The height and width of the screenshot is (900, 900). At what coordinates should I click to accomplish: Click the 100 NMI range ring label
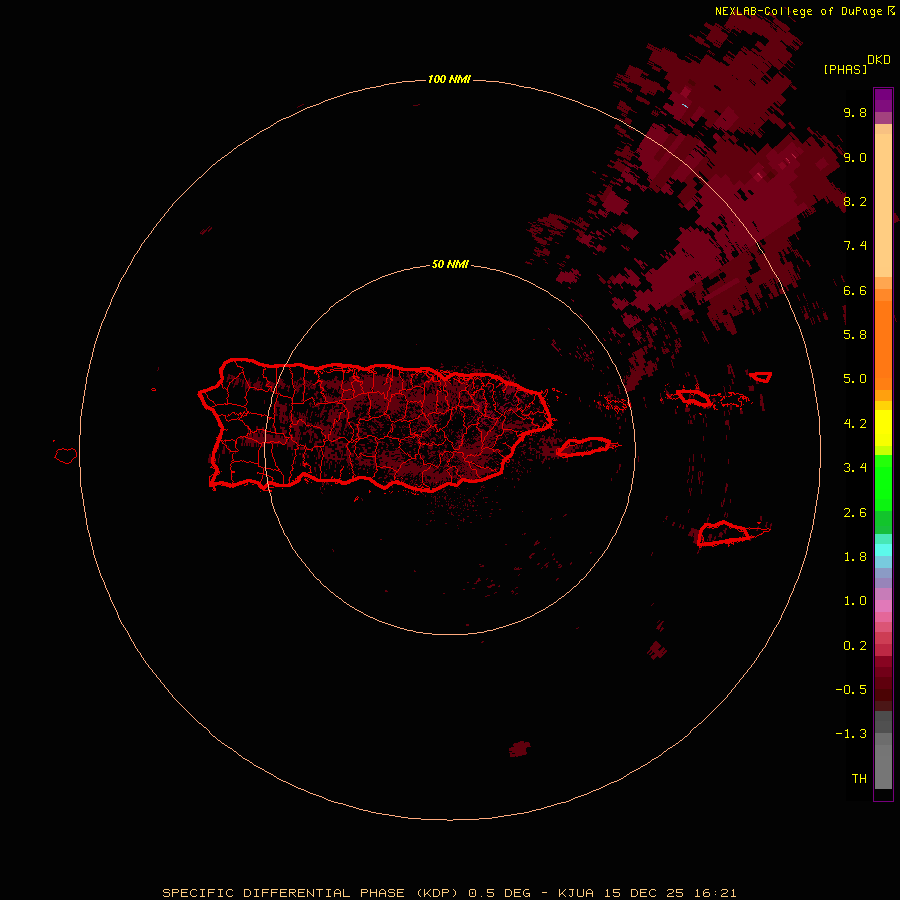click(449, 79)
